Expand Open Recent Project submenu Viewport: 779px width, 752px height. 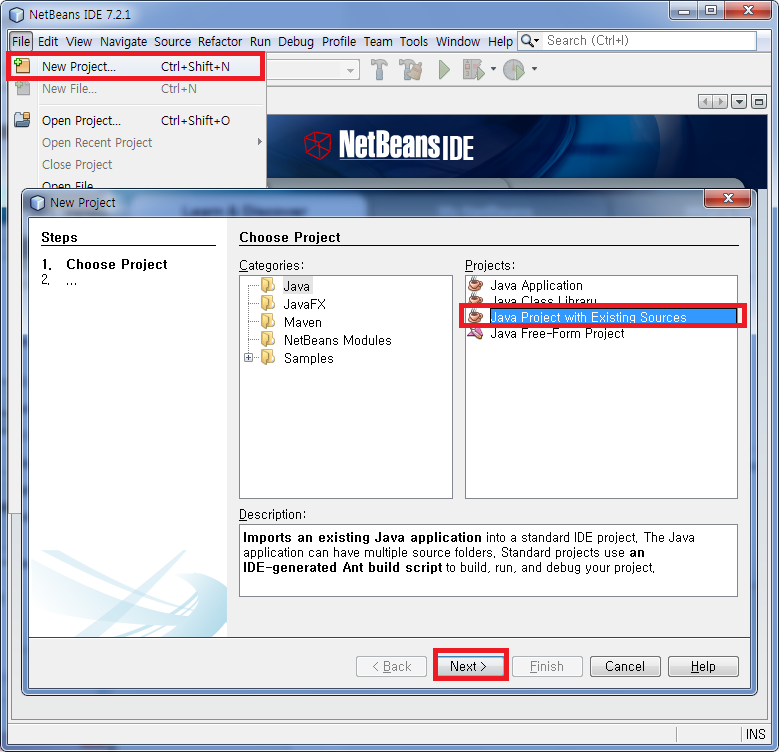[x=135, y=143]
